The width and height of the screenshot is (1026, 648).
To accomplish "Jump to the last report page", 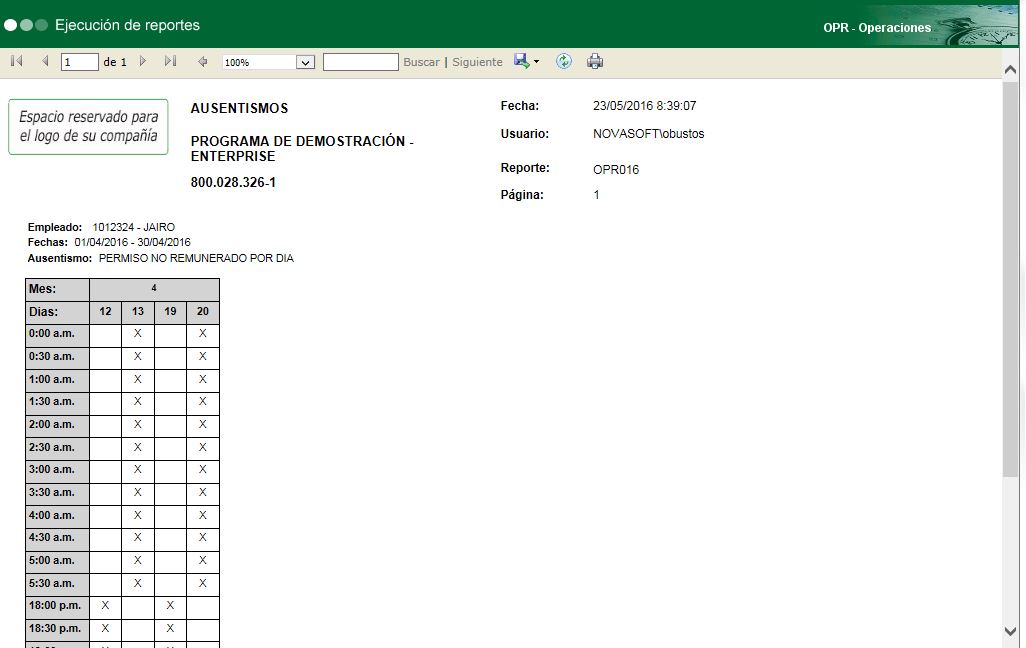I will tap(170, 62).
